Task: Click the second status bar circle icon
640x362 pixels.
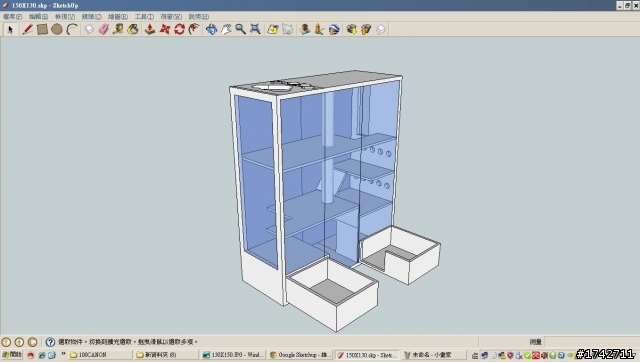Action: click(x=19, y=342)
